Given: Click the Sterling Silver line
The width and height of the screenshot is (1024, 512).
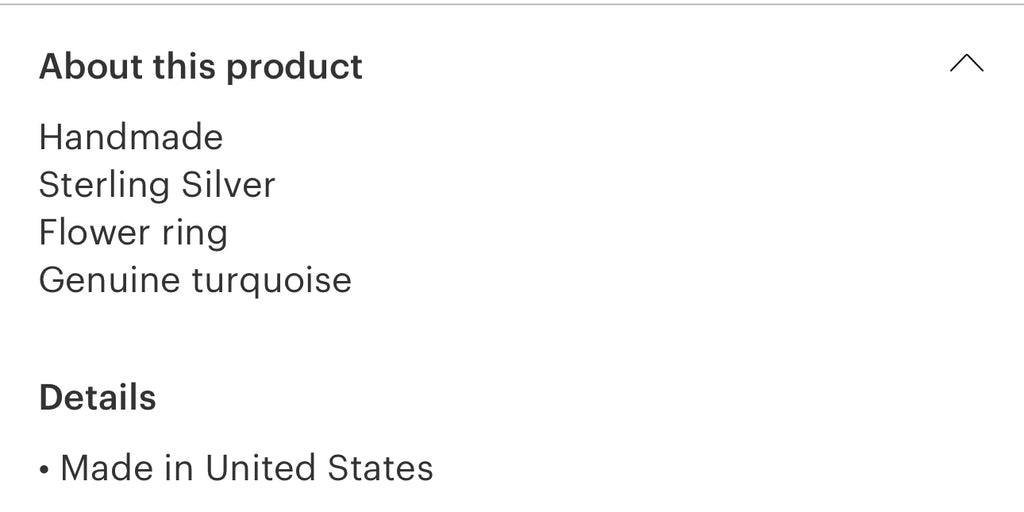Looking at the screenshot, I should tap(157, 185).
